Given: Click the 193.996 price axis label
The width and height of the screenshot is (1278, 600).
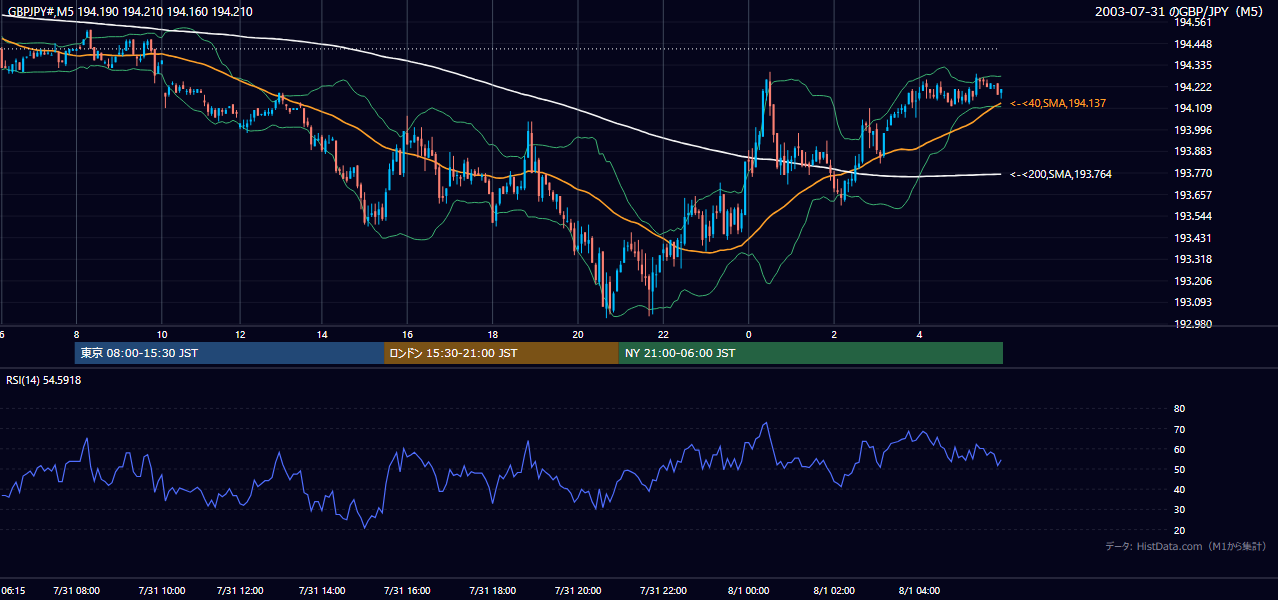Looking at the screenshot, I should click(1192, 130).
